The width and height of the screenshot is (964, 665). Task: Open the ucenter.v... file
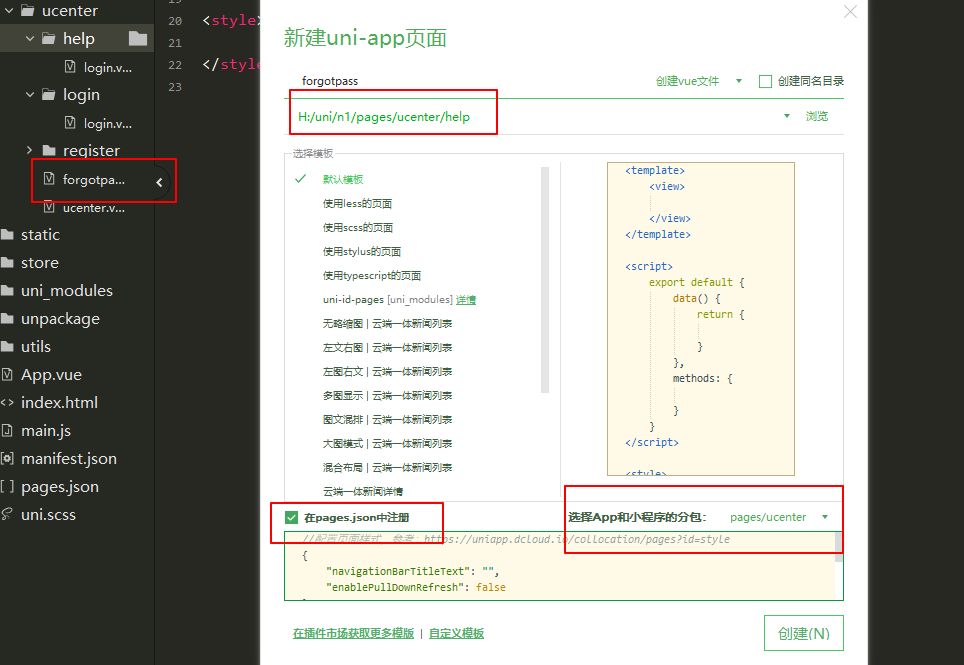[x=93, y=208]
